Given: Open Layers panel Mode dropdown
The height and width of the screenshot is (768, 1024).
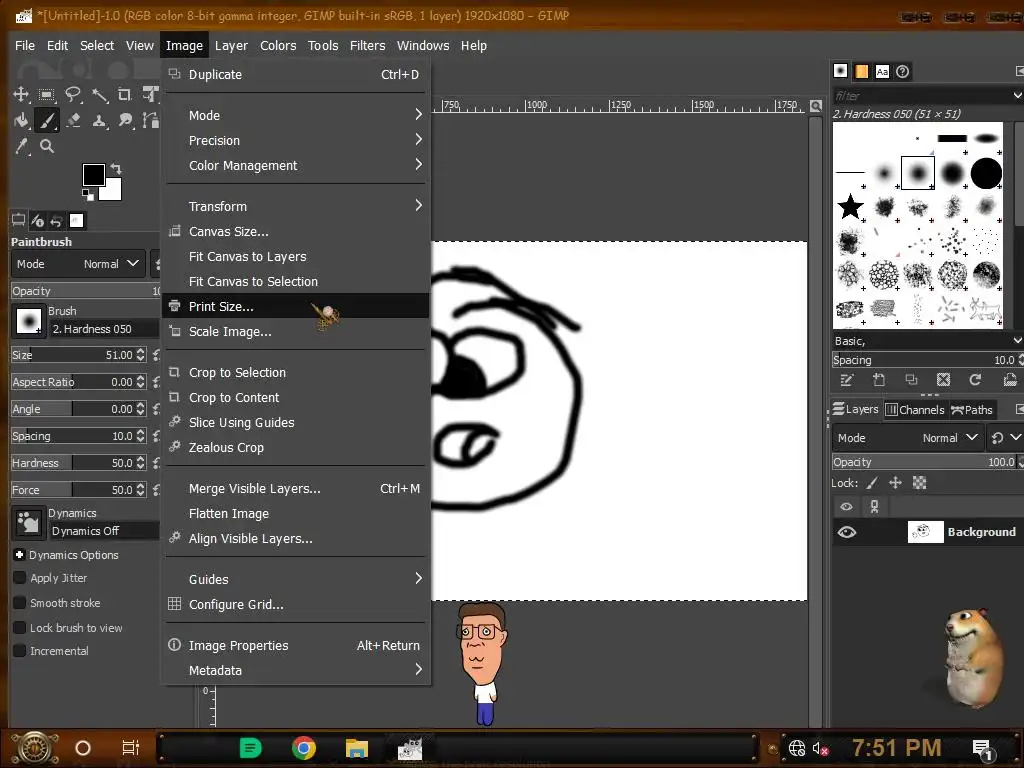Looking at the screenshot, I should point(907,438).
